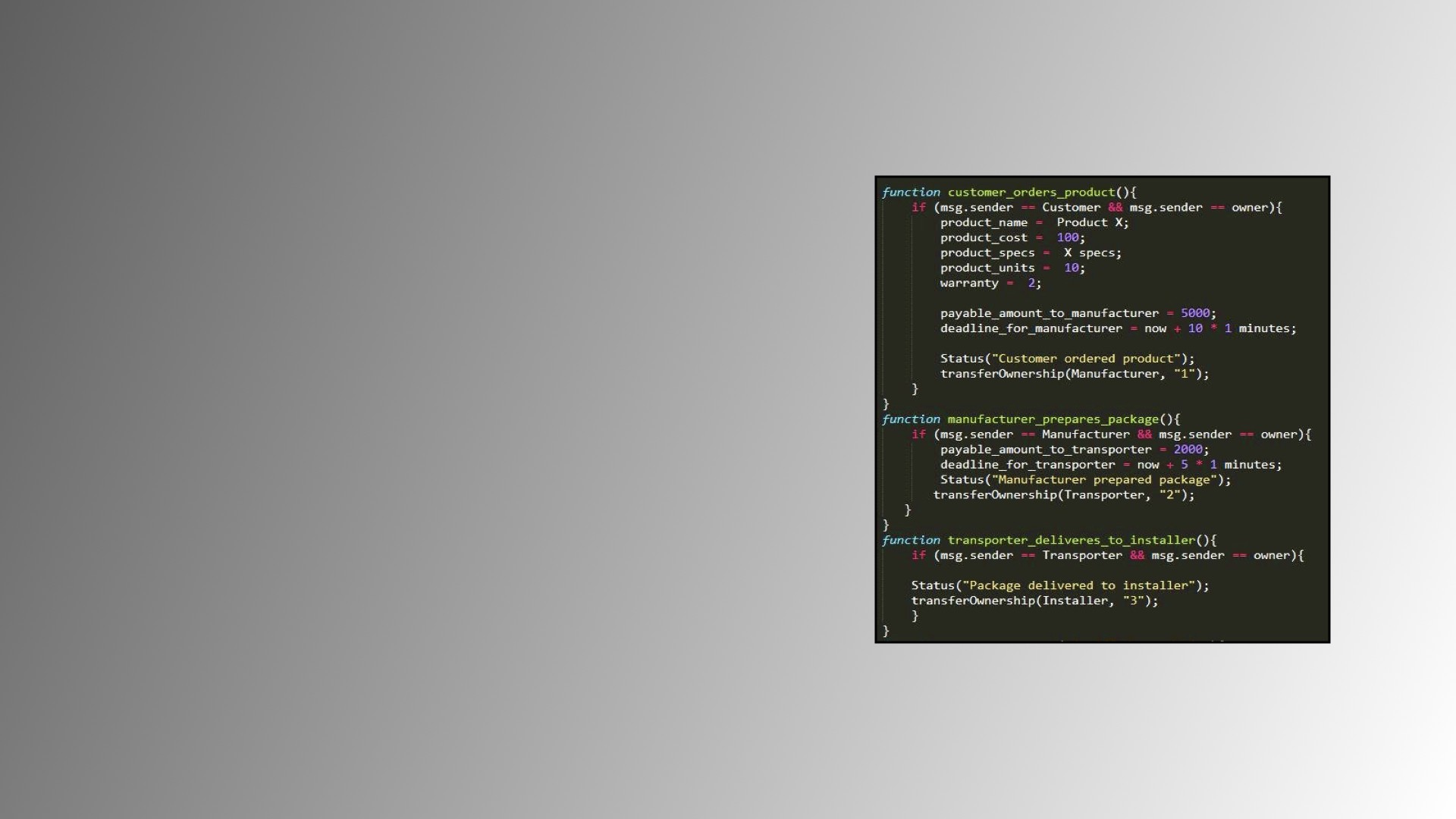Click the transporter_deliveres_to_installer function name
The image size is (1456, 819).
pos(1071,541)
